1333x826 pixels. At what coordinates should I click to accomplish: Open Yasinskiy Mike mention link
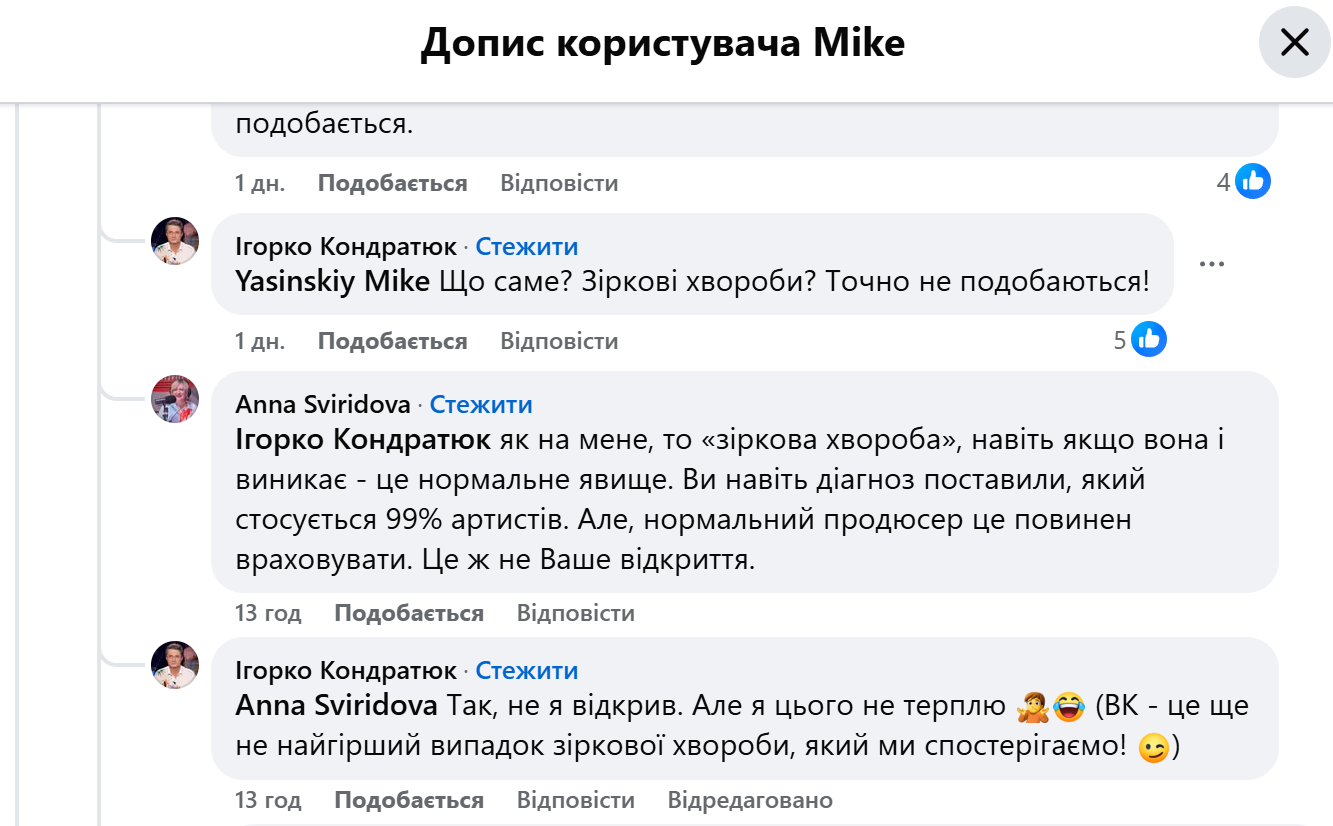(x=332, y=281)
